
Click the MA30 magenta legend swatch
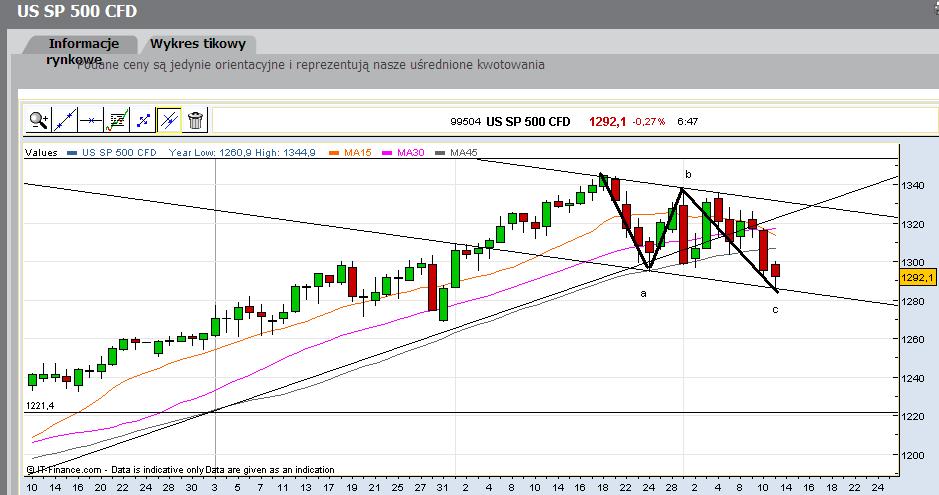click(x=387, y=153)
